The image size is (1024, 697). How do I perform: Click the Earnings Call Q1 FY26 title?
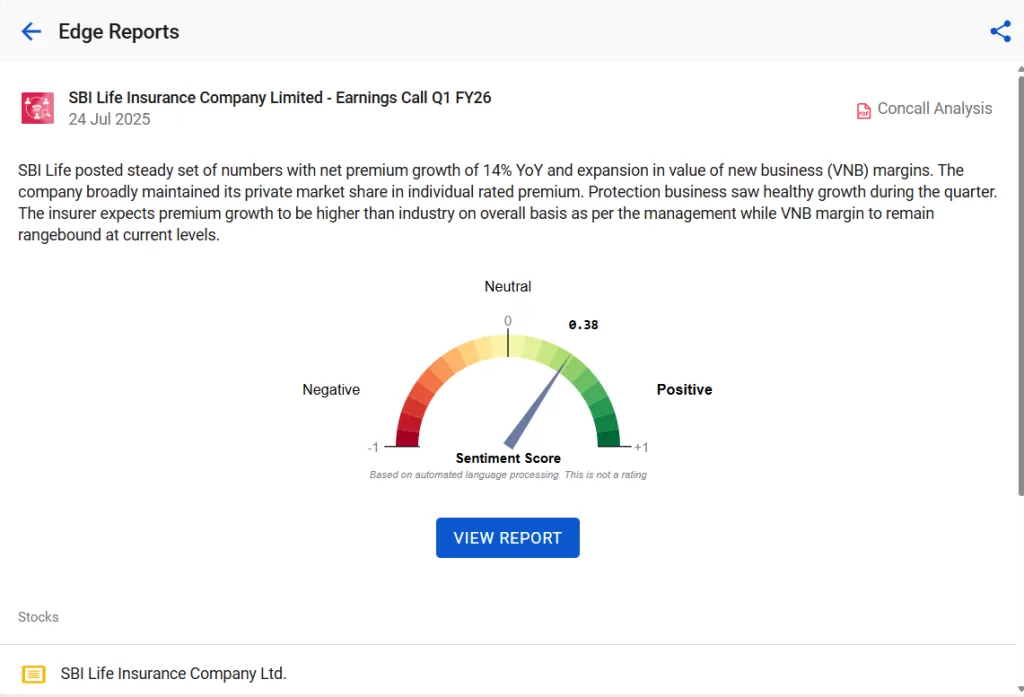click(280, 98)
